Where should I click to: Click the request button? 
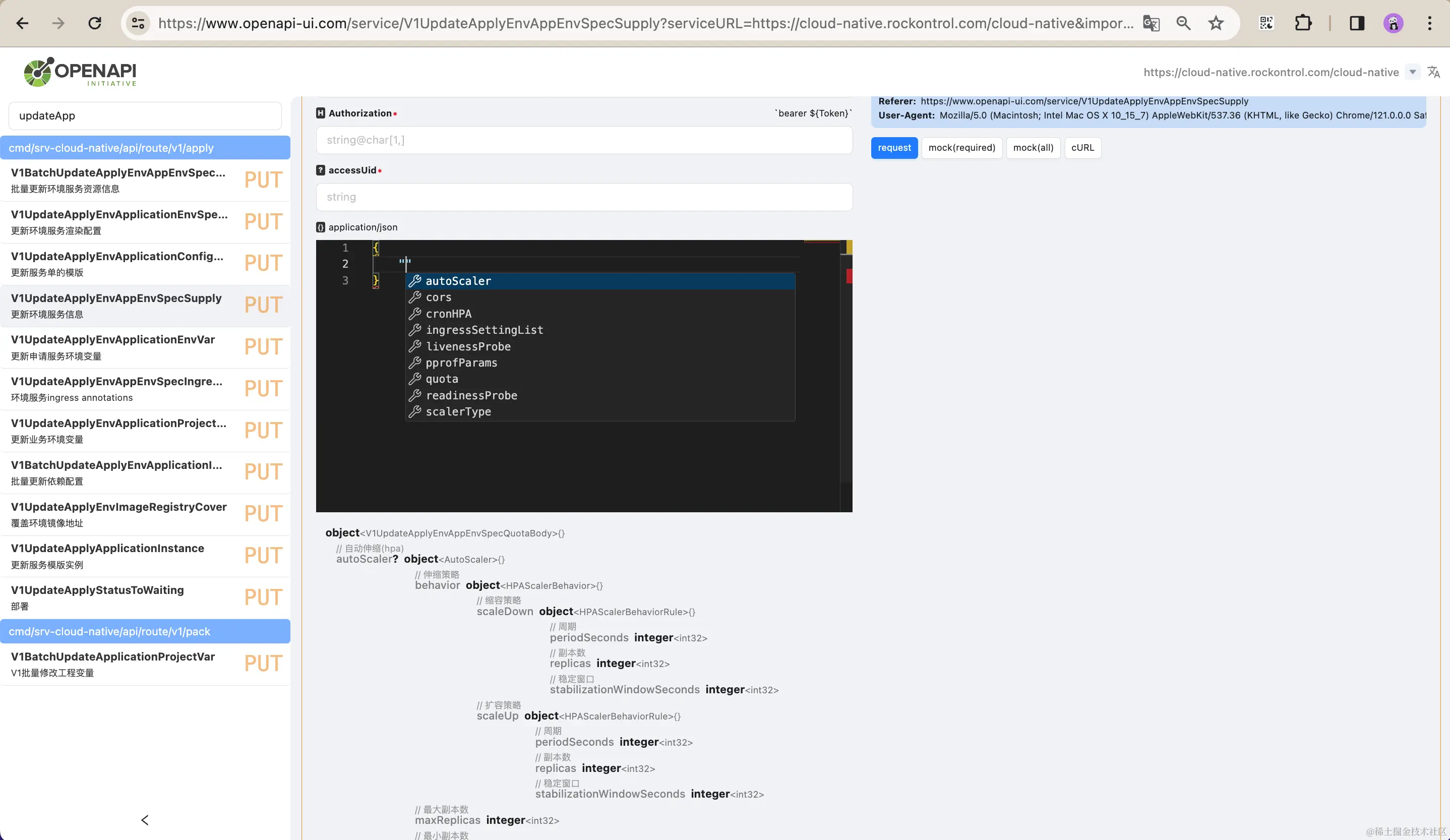pyautogui.click(x=894, y=148)
